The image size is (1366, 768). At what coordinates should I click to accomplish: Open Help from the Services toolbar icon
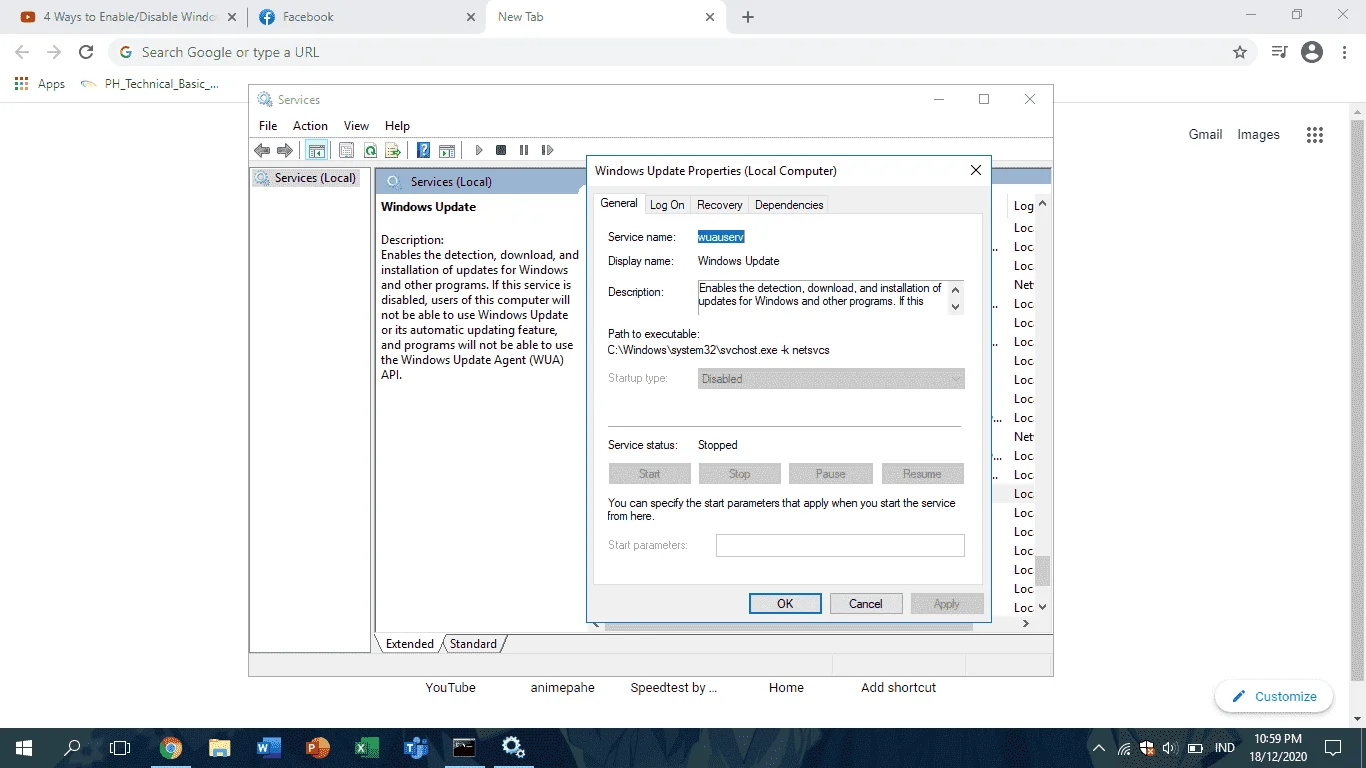pyautogui.click(x=423, y=150)
